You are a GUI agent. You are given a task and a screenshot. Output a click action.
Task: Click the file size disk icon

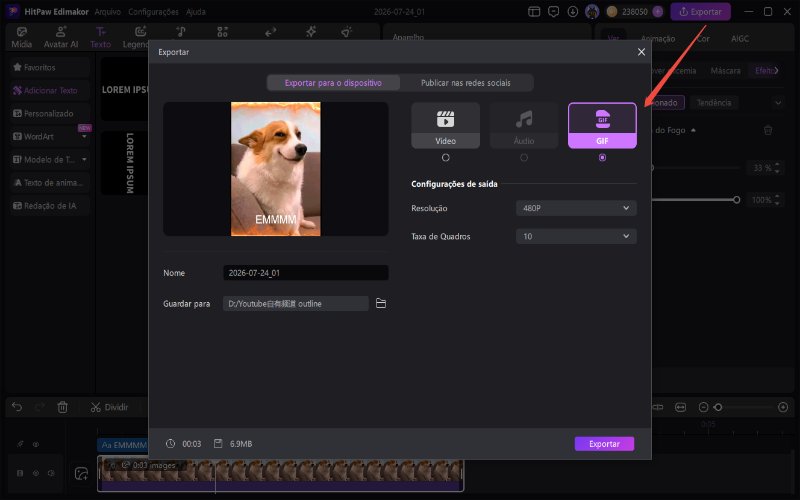pyautogui.click(x=218, y=443)
